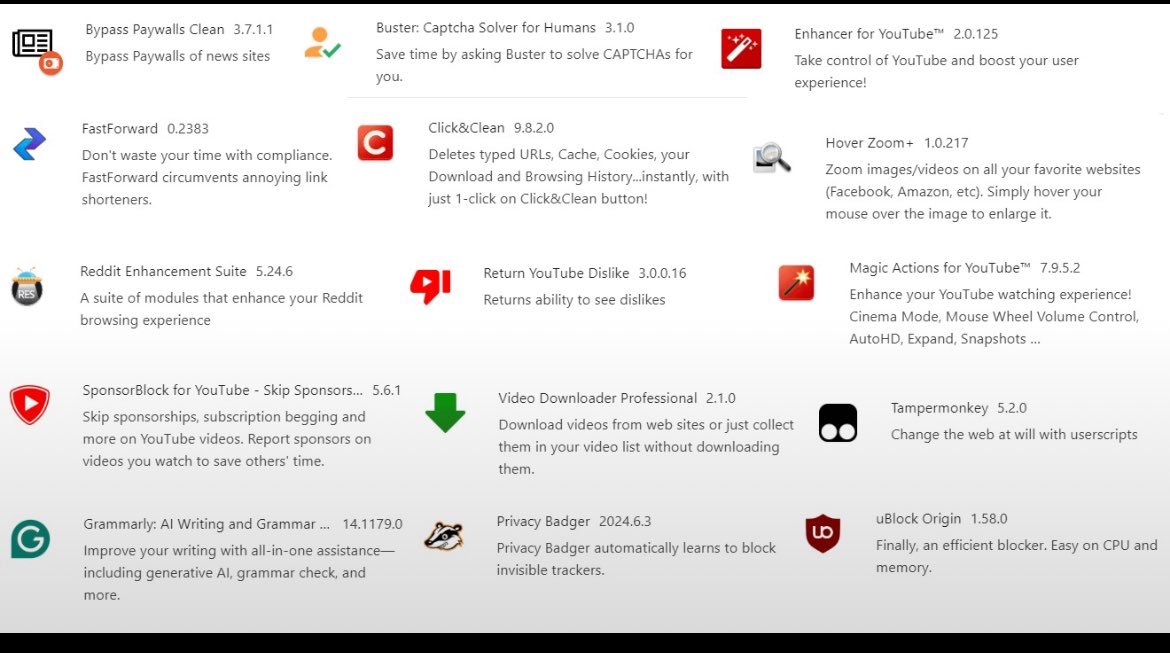This screenshot has width=1170, height=653.
Task: Click the Reddit Enhancement Suite RES icon
Action: (27, 287)
